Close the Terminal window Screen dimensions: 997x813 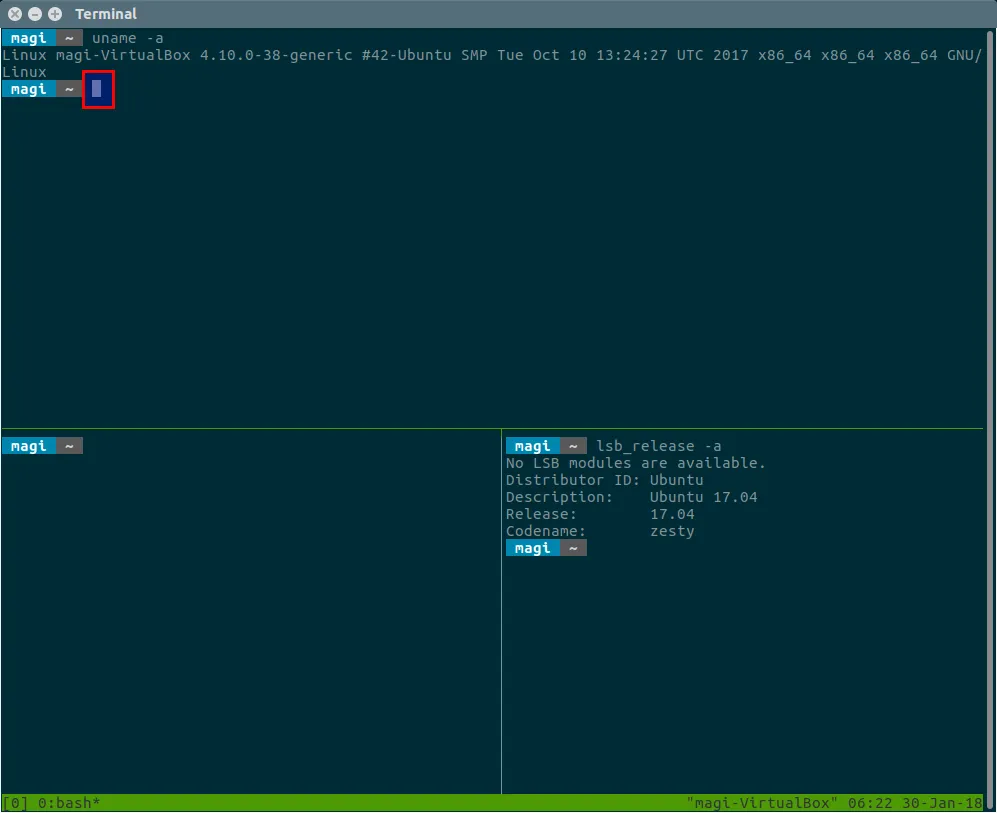point(15,14)
